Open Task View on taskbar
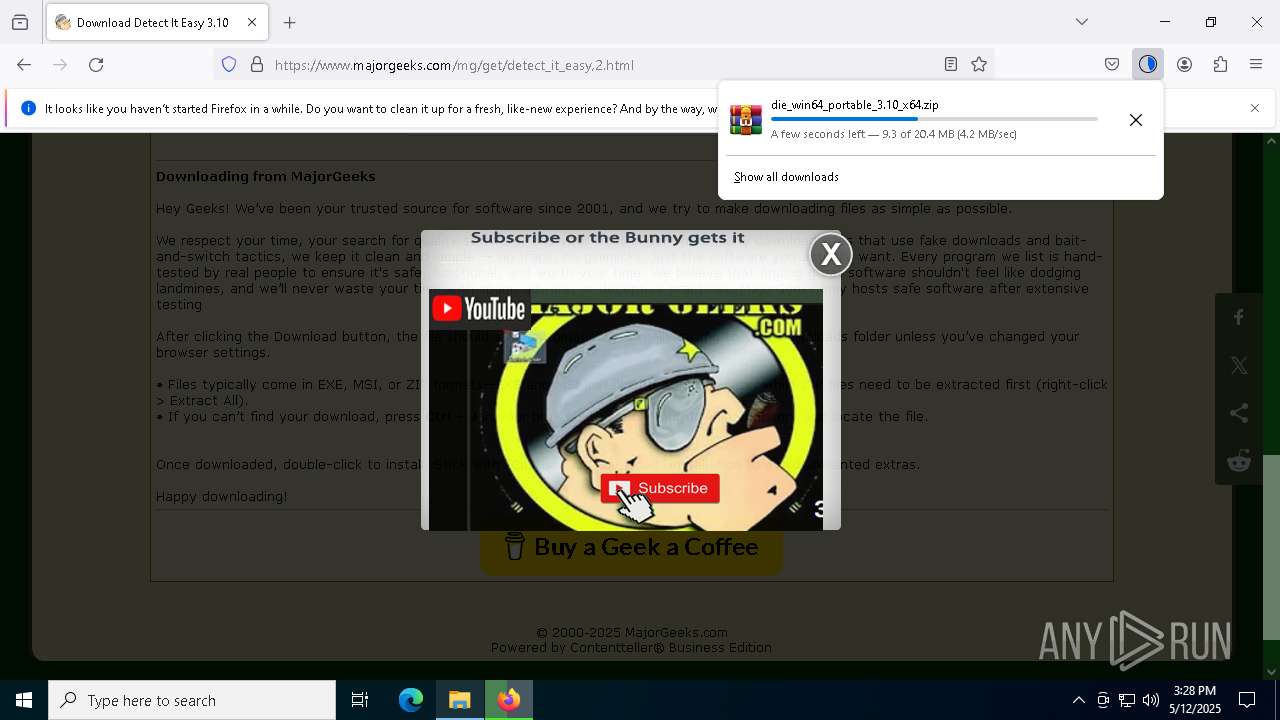 point(360,700)
